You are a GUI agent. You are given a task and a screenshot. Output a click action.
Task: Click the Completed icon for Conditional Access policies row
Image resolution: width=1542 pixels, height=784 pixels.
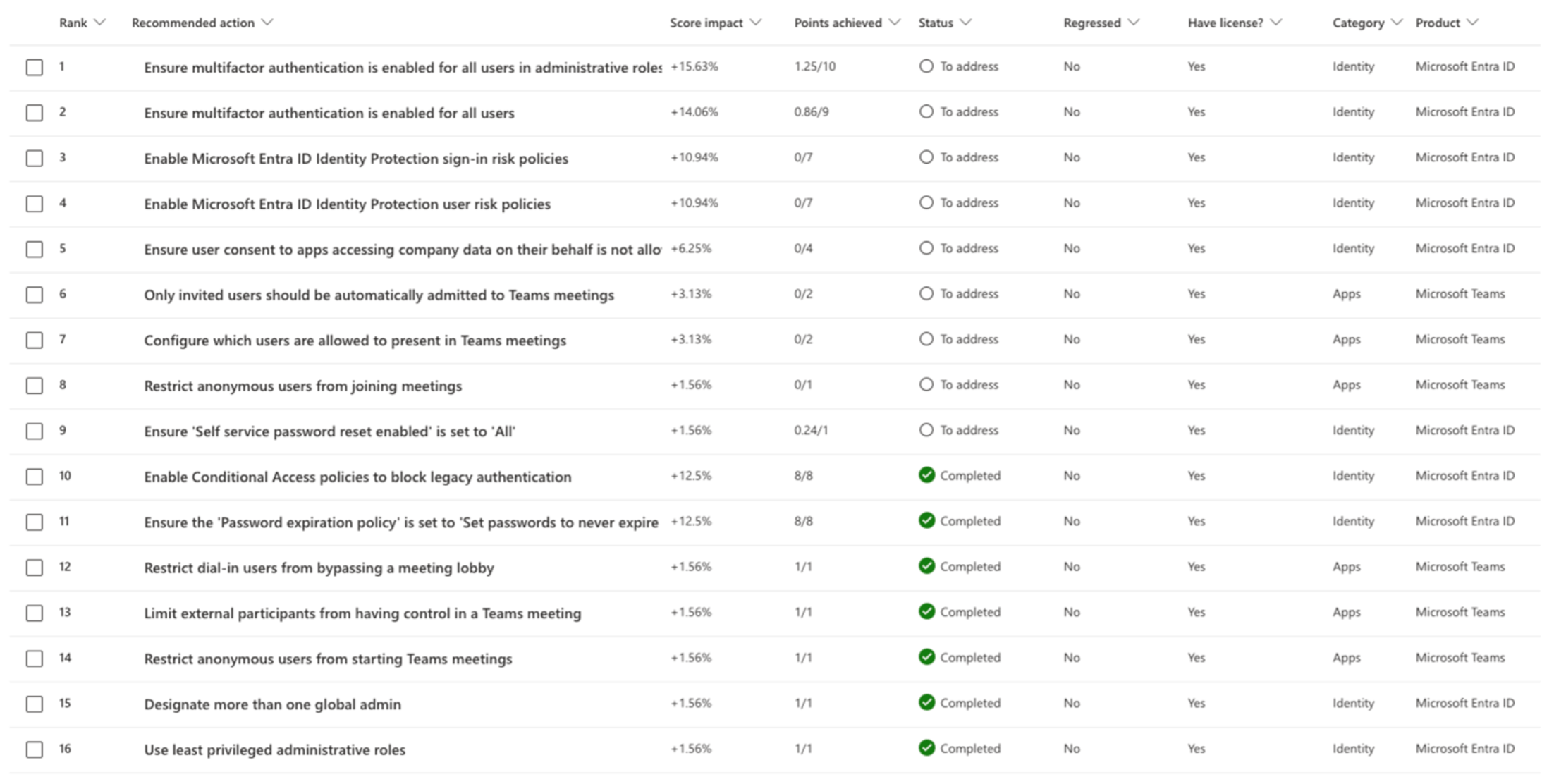[929, 476]
